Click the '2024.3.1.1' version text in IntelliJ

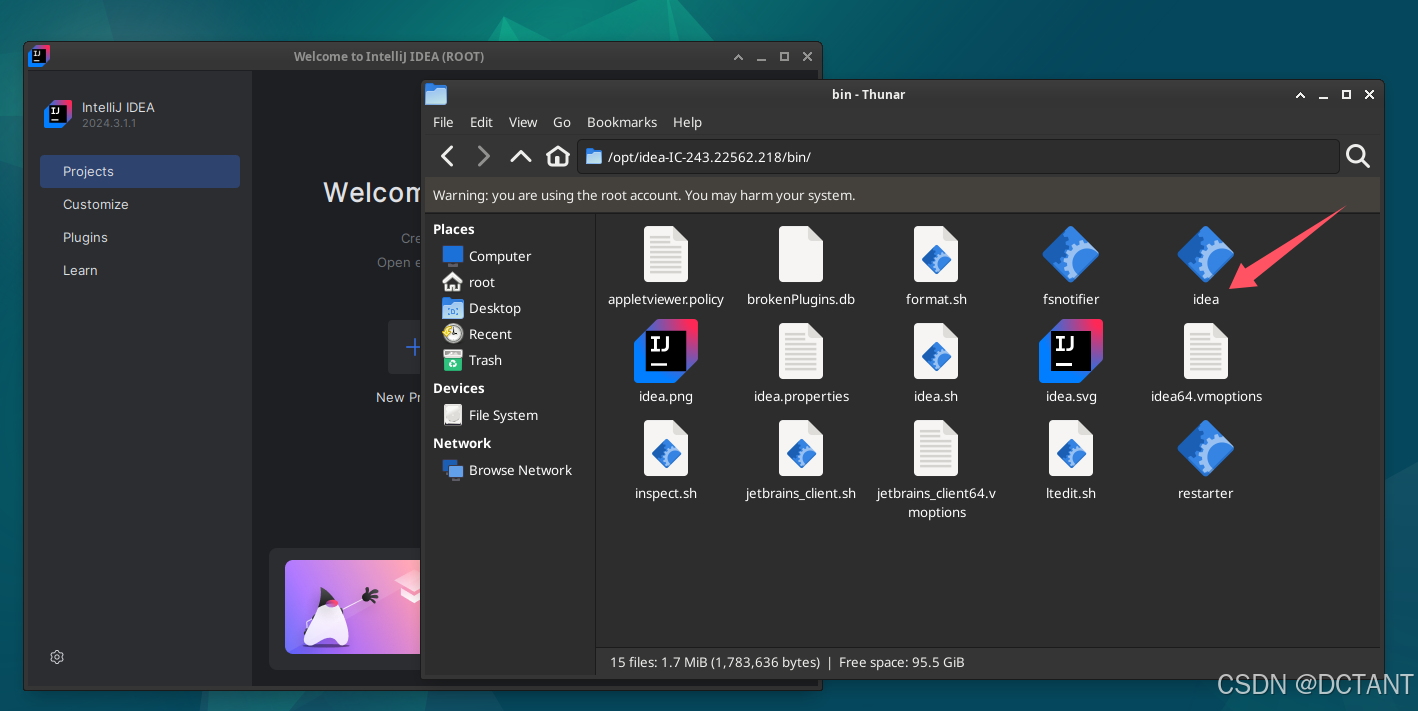point(109,123)
